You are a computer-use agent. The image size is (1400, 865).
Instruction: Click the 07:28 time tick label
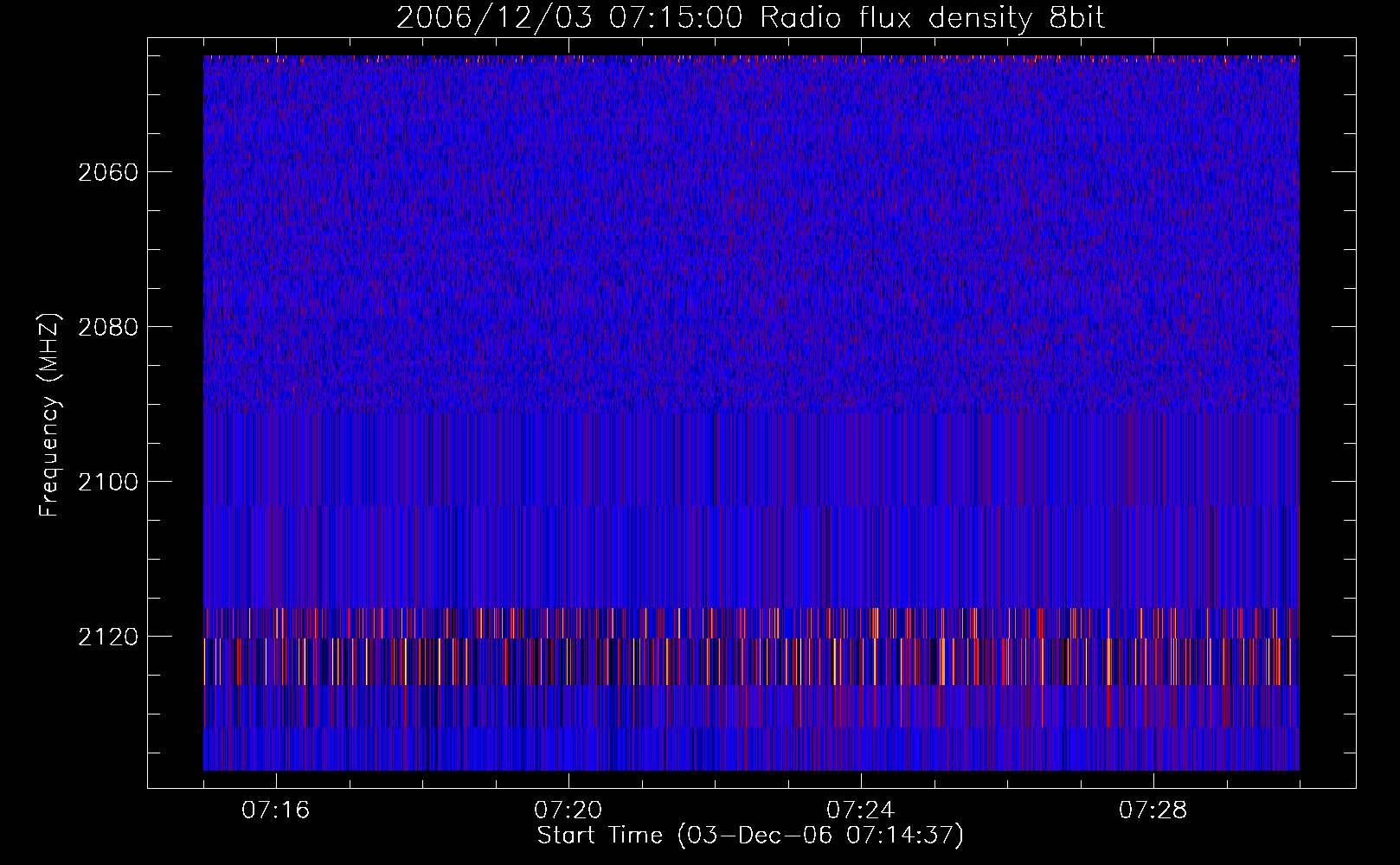point(1153,811)
